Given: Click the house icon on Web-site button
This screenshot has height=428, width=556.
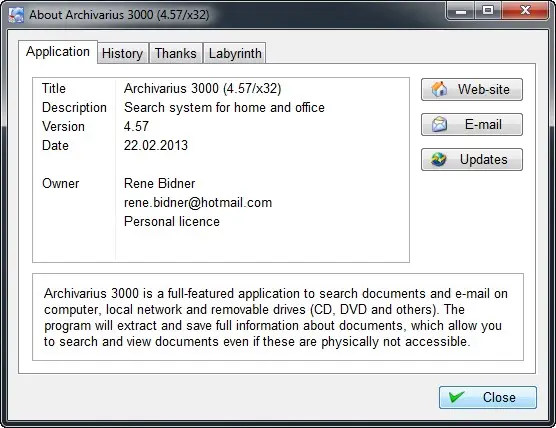Looking at the screenshot, I should point(439,89).
